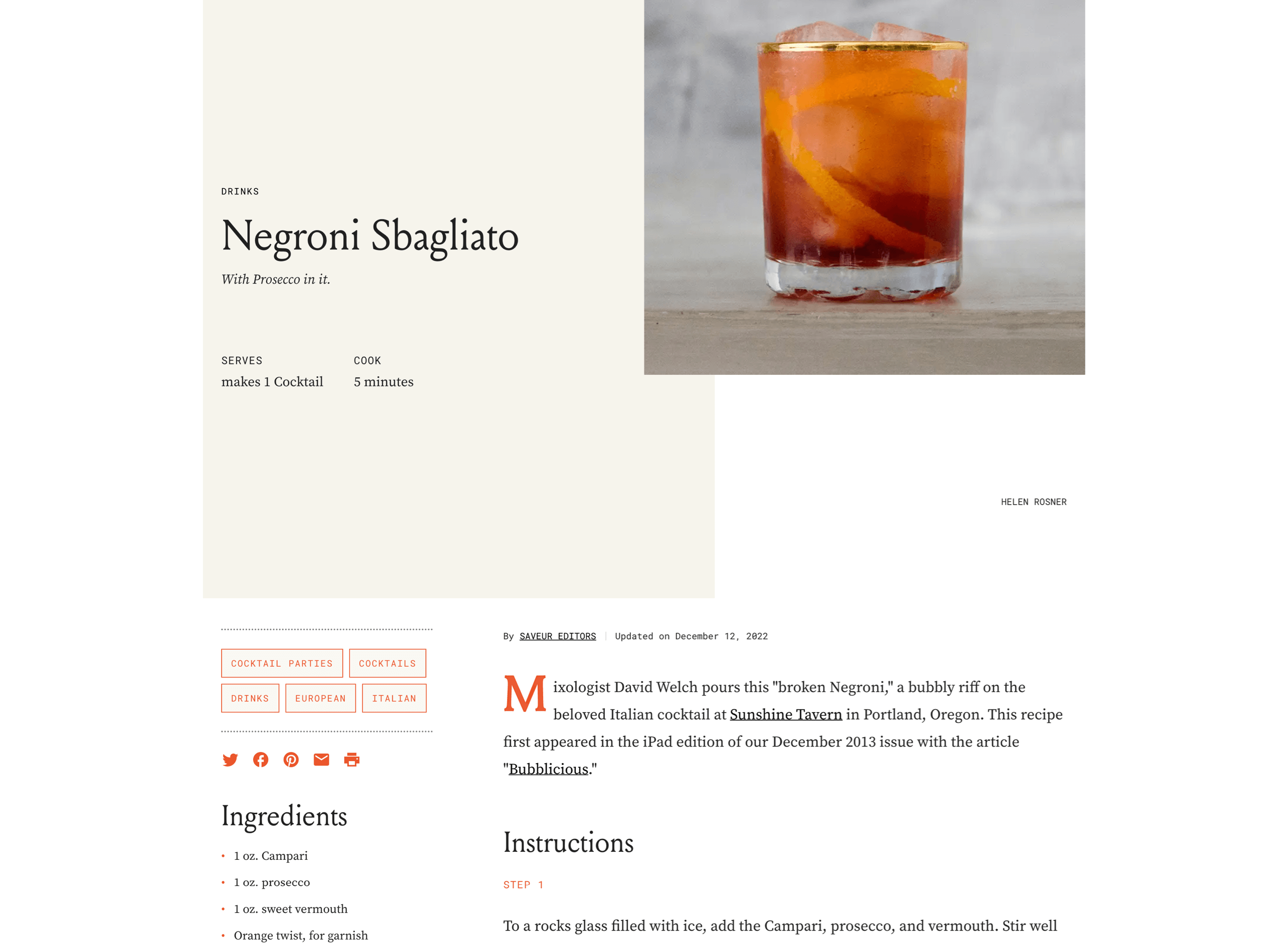Open the DRINKS menu section
The image size is (1288, 944).
pyautogui.click(x=239, y=191)
